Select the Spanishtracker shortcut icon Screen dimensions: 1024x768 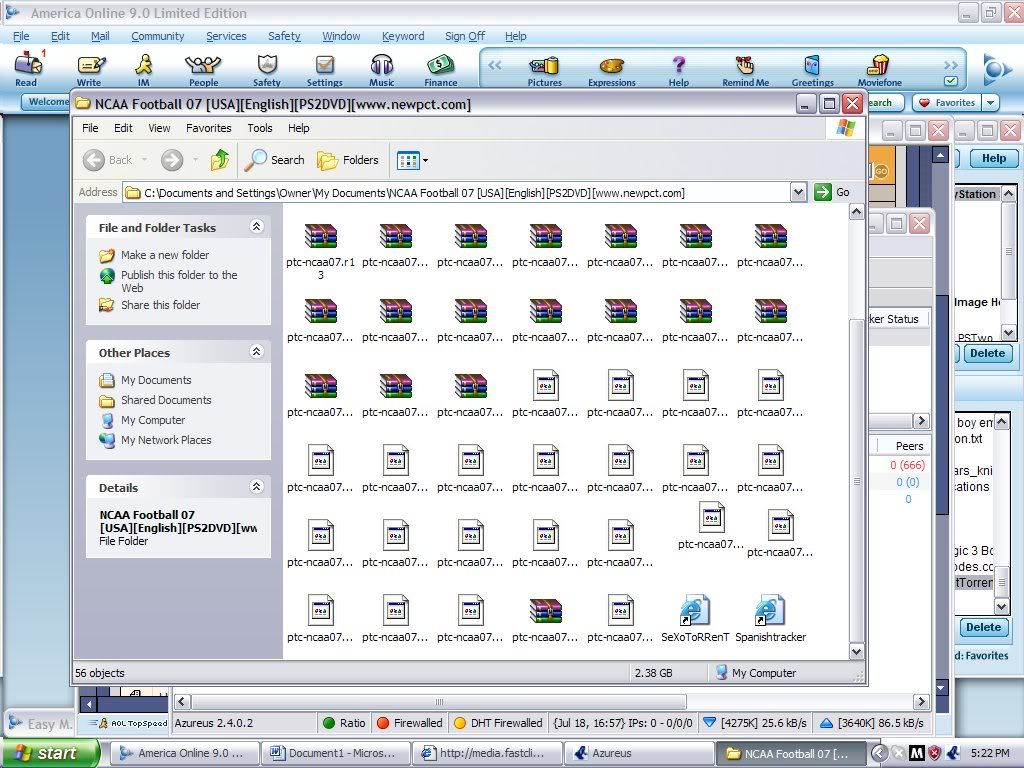click(770, 611)
